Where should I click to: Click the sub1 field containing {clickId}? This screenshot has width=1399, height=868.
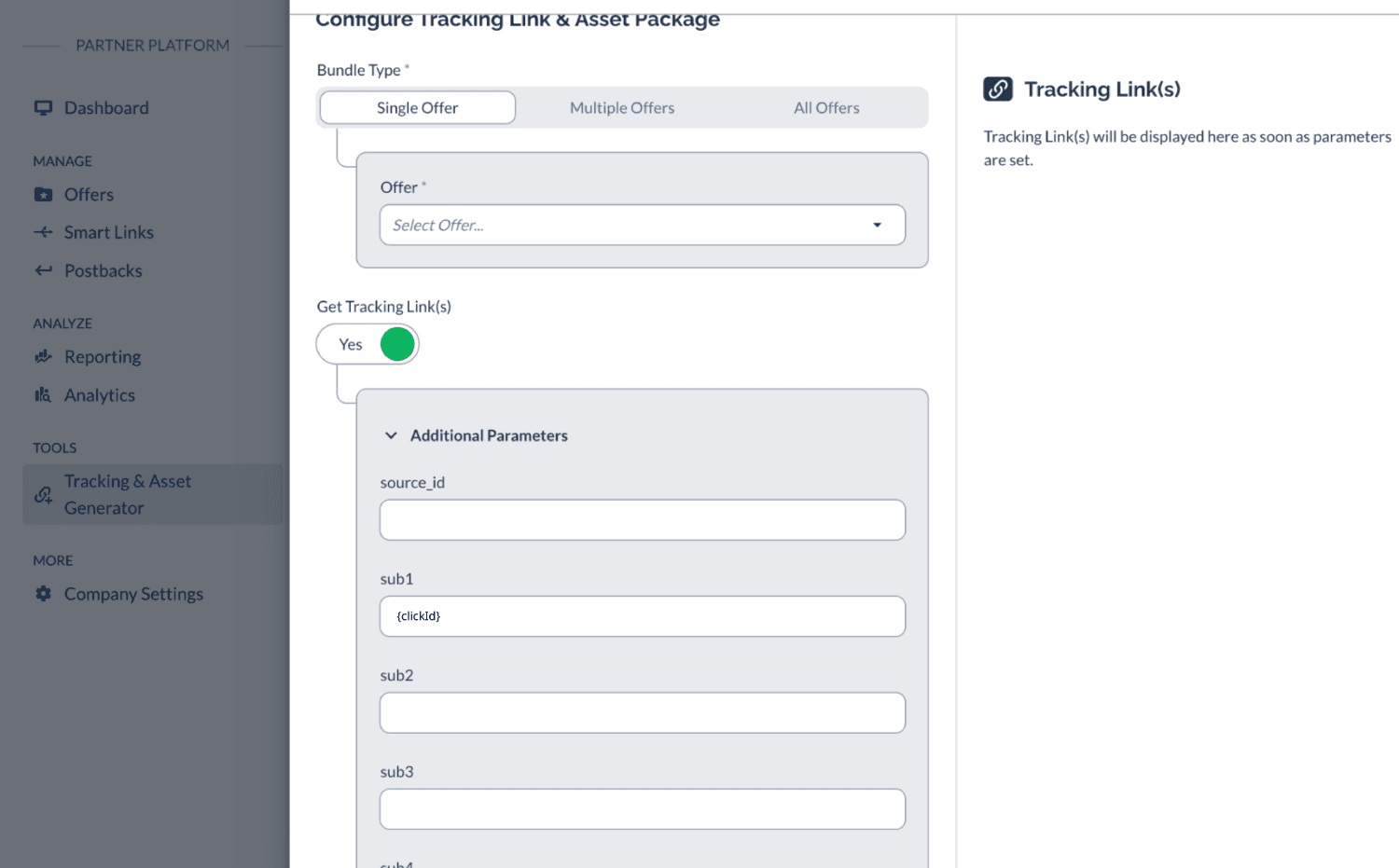coord(643,616)
